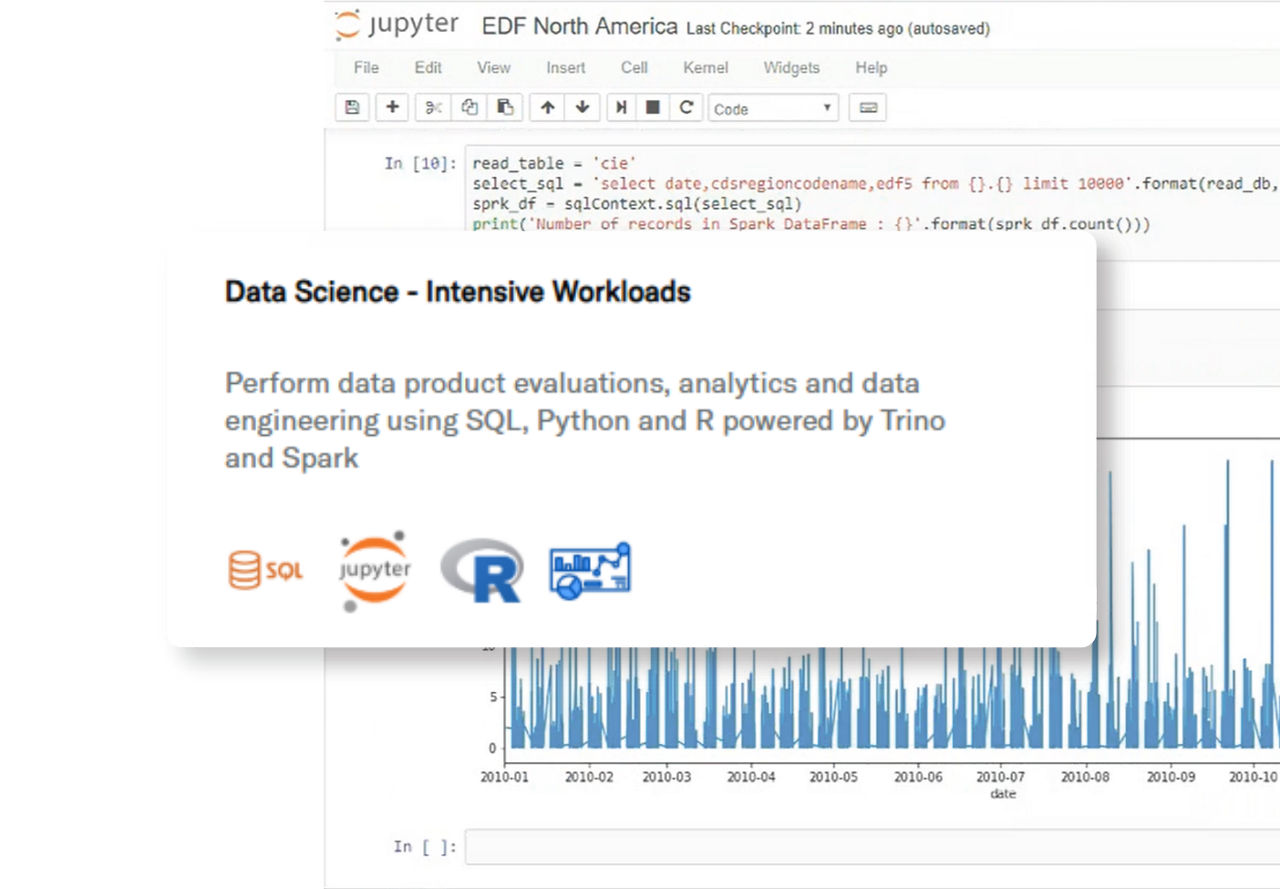Open the Edit menu

point(428,68)
